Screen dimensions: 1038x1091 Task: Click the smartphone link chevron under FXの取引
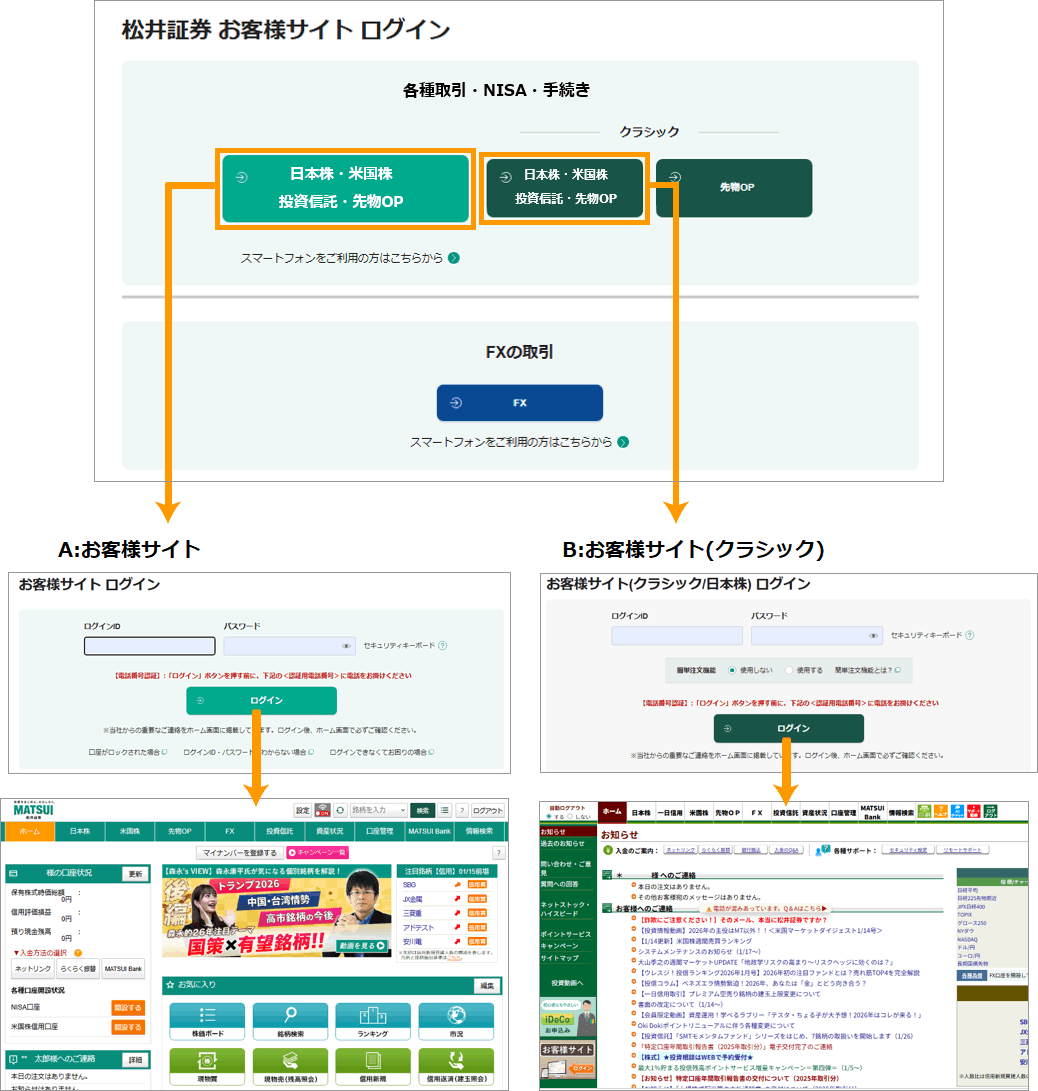coord(623,442)
